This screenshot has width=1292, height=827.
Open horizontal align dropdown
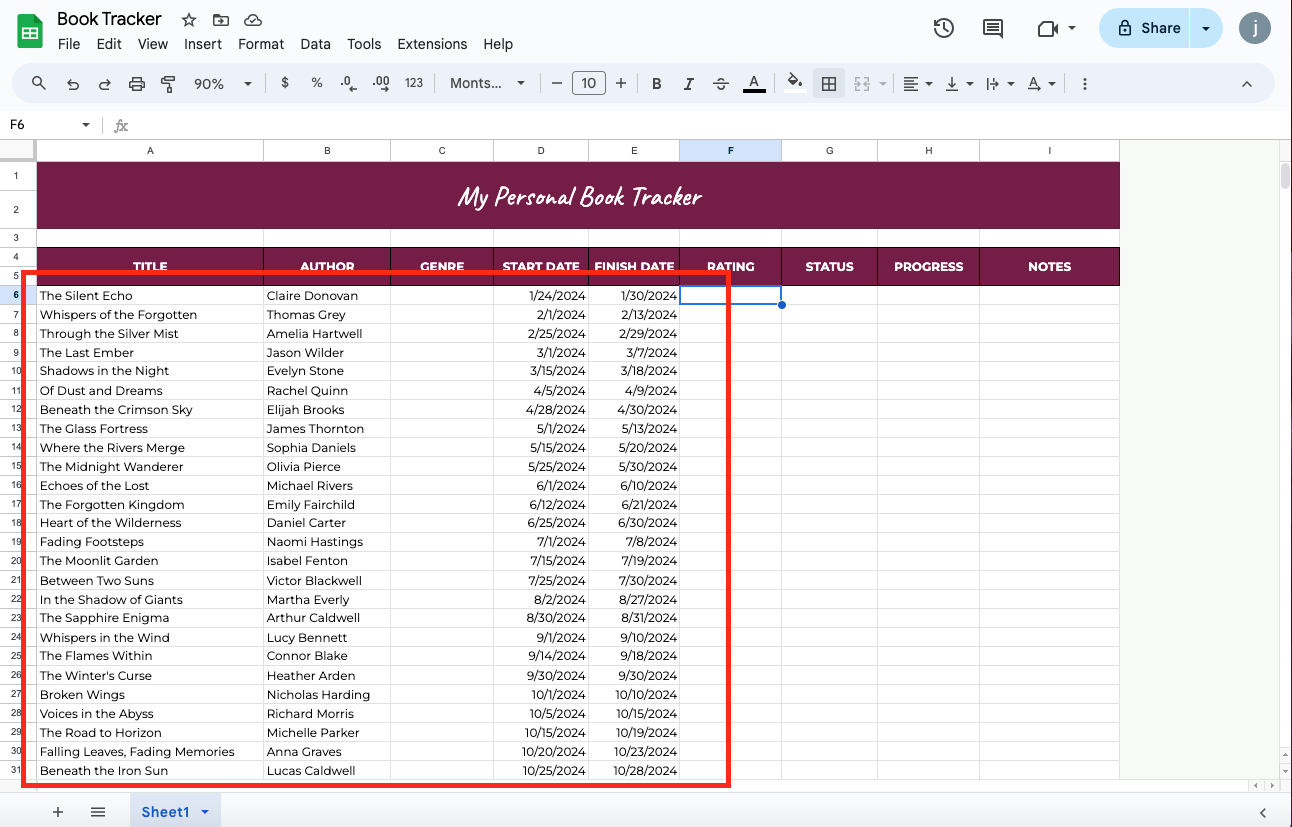pos(917,83)
